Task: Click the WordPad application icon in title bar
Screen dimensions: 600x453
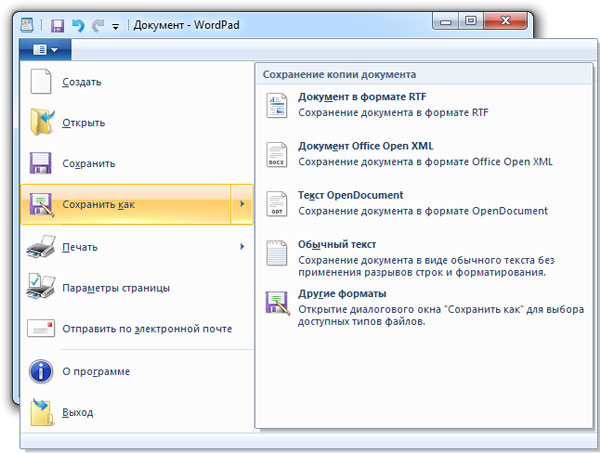Action: [27, 25]
